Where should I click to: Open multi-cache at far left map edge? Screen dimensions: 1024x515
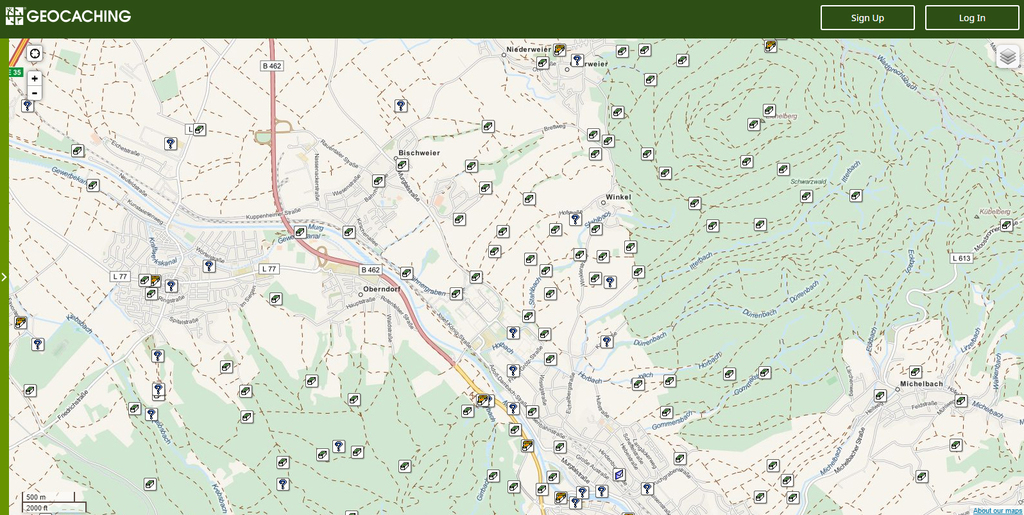[20, 322]
